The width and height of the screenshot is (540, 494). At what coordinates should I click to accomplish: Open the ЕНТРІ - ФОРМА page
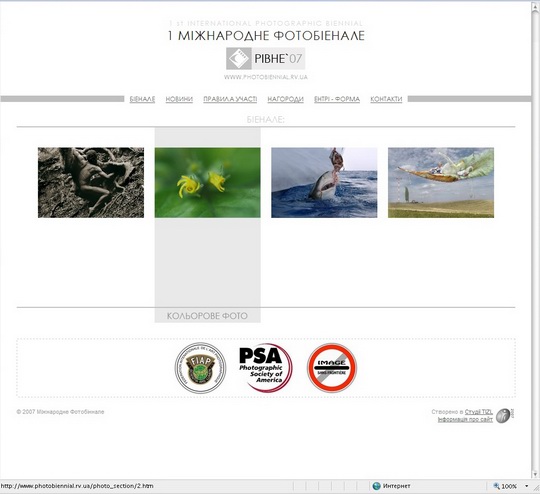click(337, 99)
